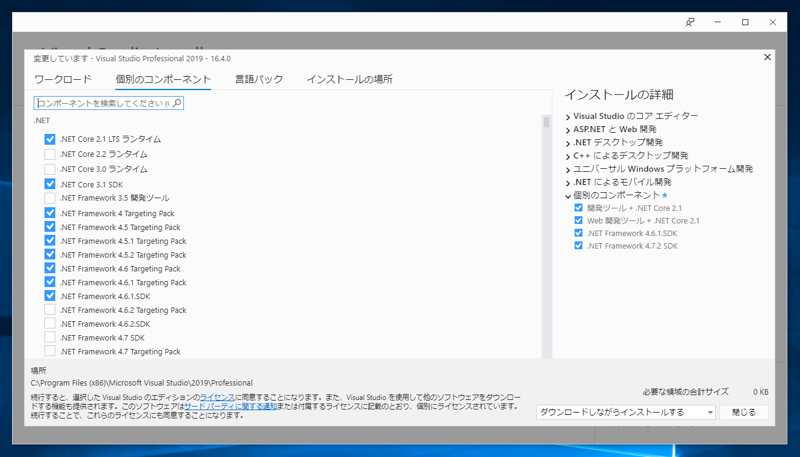The height and width of the screenshot is (457, 800).
Task: Uncheck .NET Framework 4.7.2 SDK in details
Action: coord(578,245)
